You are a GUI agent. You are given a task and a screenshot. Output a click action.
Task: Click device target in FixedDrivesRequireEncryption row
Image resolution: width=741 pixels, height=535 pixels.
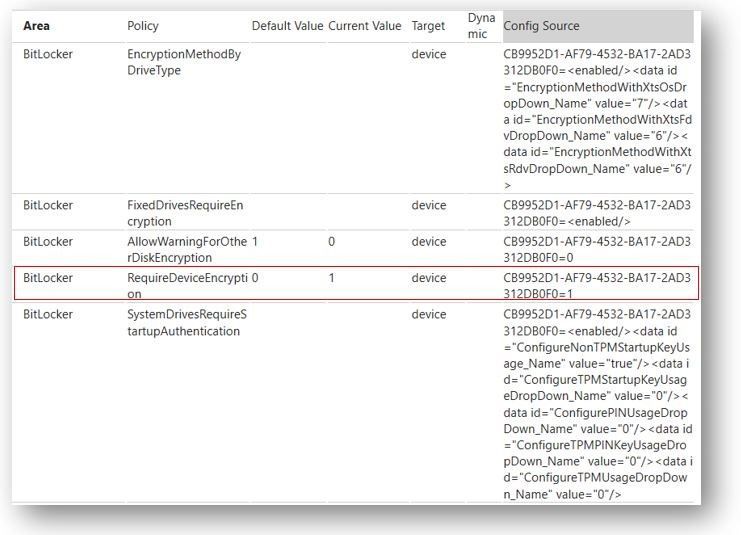tap(429, 205)
